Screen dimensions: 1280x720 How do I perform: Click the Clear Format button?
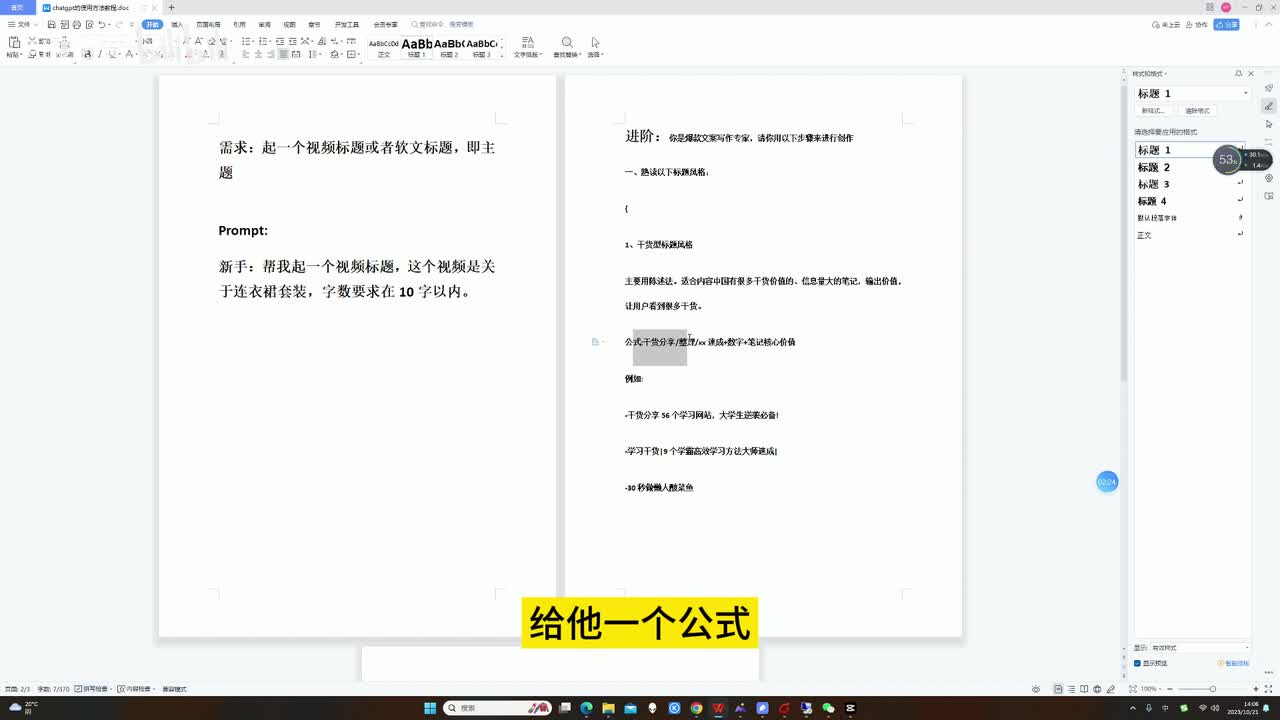[x=1197, y=111]
